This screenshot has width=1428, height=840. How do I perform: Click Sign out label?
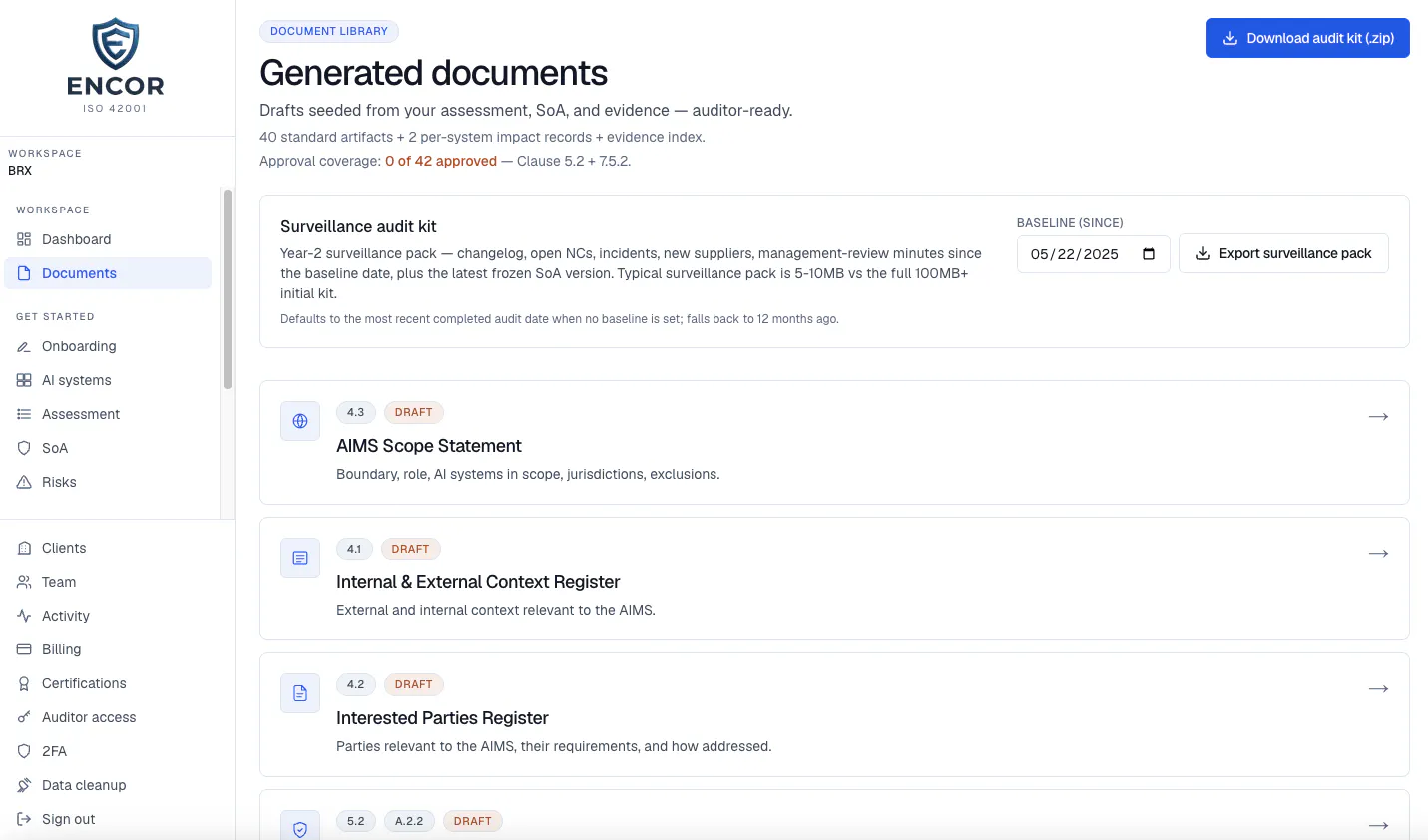(69, 819)
